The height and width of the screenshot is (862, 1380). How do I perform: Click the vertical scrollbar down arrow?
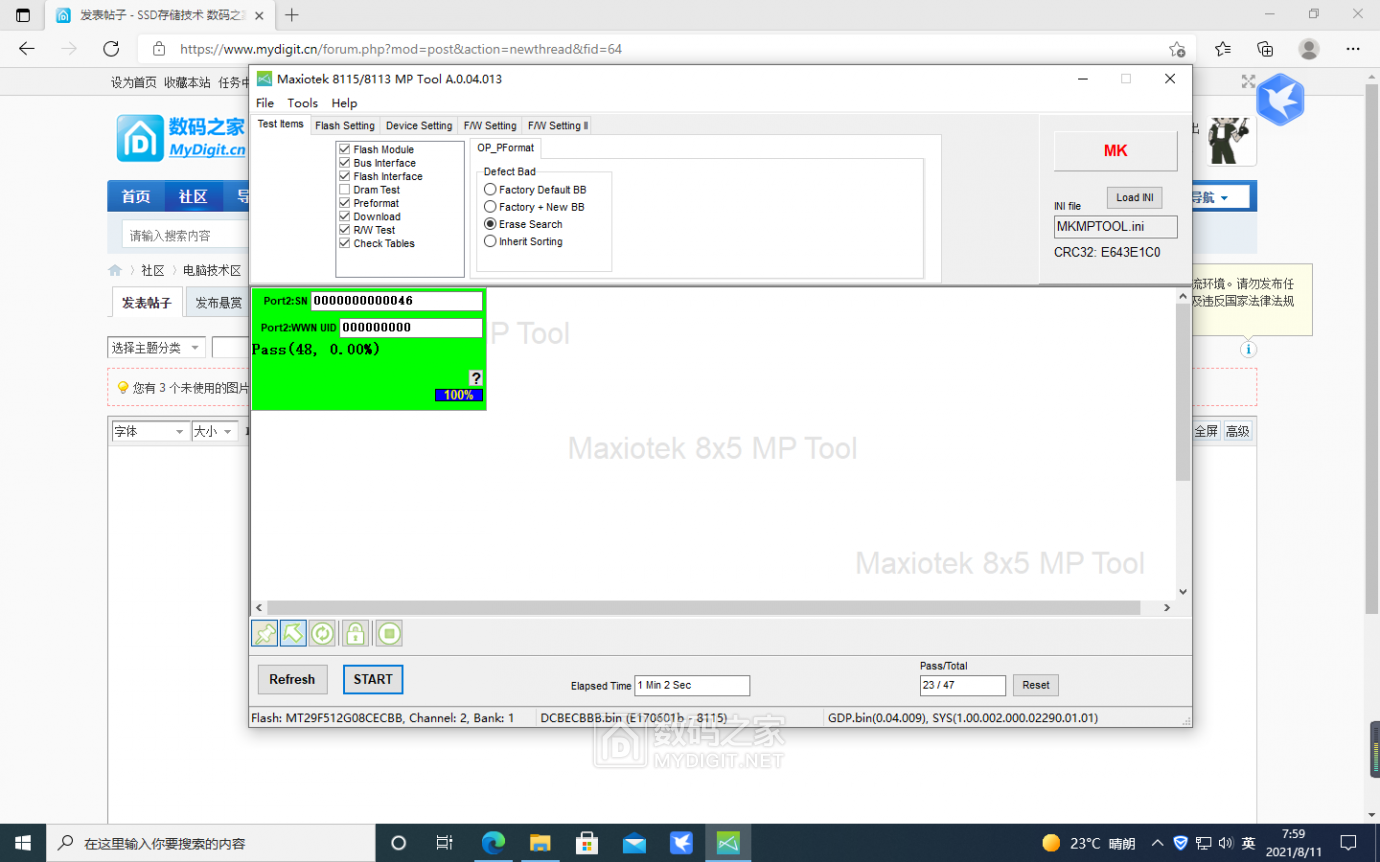click(x=1183, y=592)
